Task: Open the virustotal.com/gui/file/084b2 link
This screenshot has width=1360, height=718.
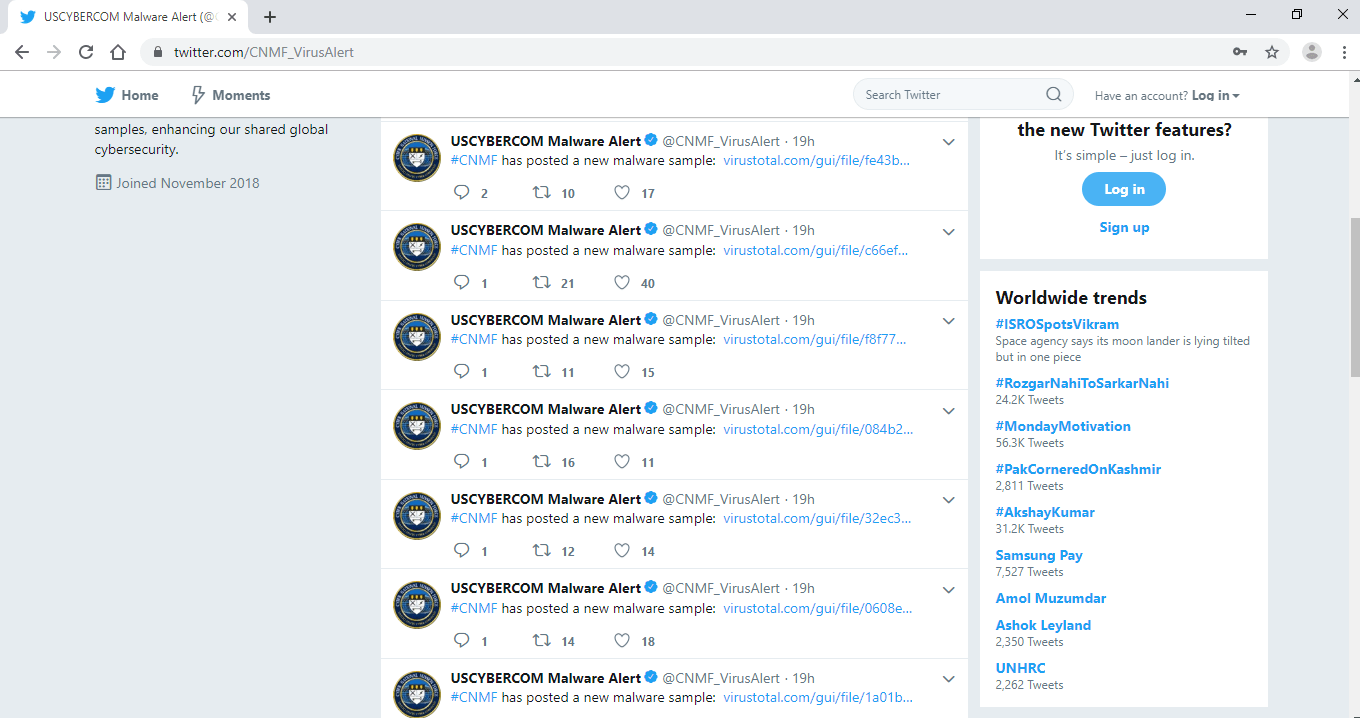Action: pos(818,429)
